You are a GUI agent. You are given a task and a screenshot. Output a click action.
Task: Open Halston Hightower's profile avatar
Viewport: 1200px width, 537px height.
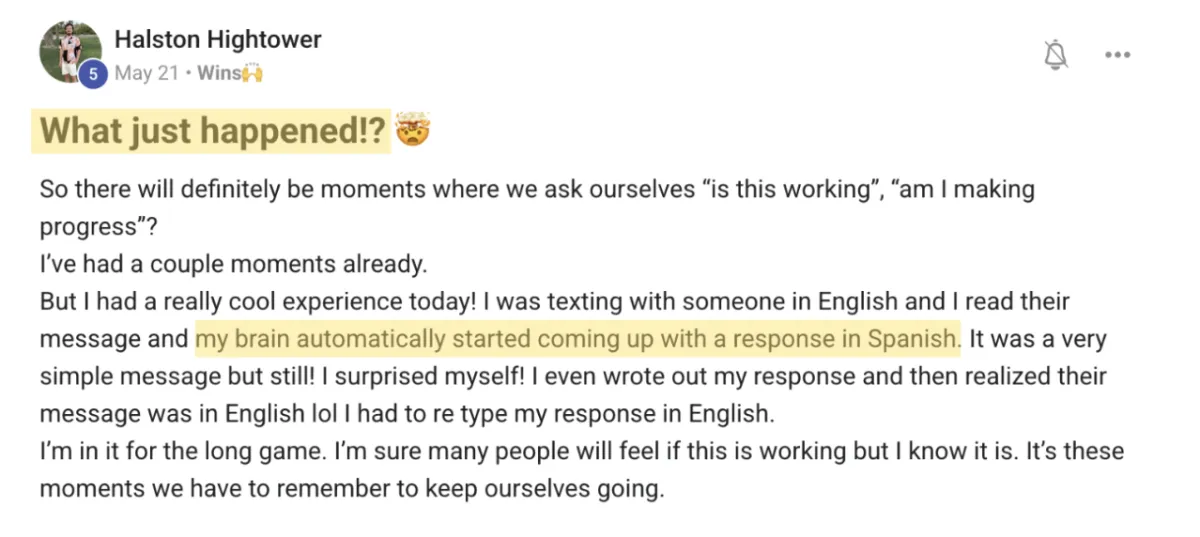(69, 51)
